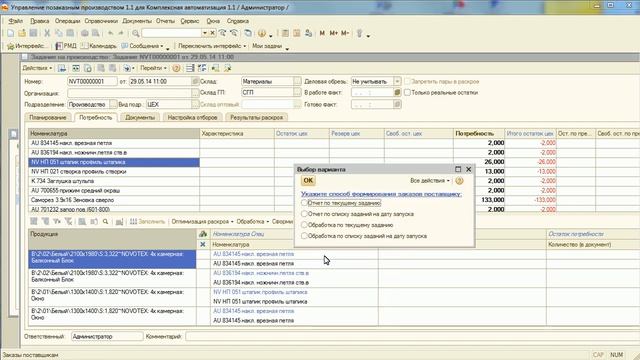Open the Оптимизация раскроя dropdown
This screenshot has width=640, height=360.
point(202,222)
